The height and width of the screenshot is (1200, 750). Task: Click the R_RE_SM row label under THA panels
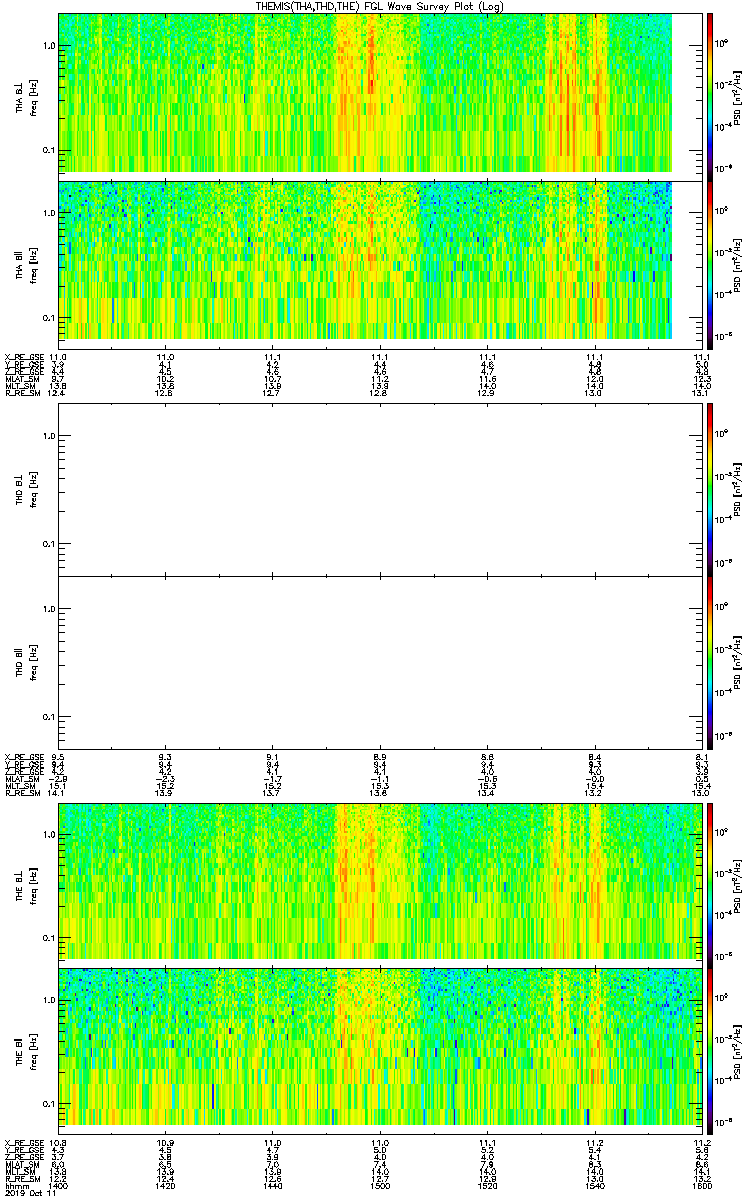(x=21, y=392)
